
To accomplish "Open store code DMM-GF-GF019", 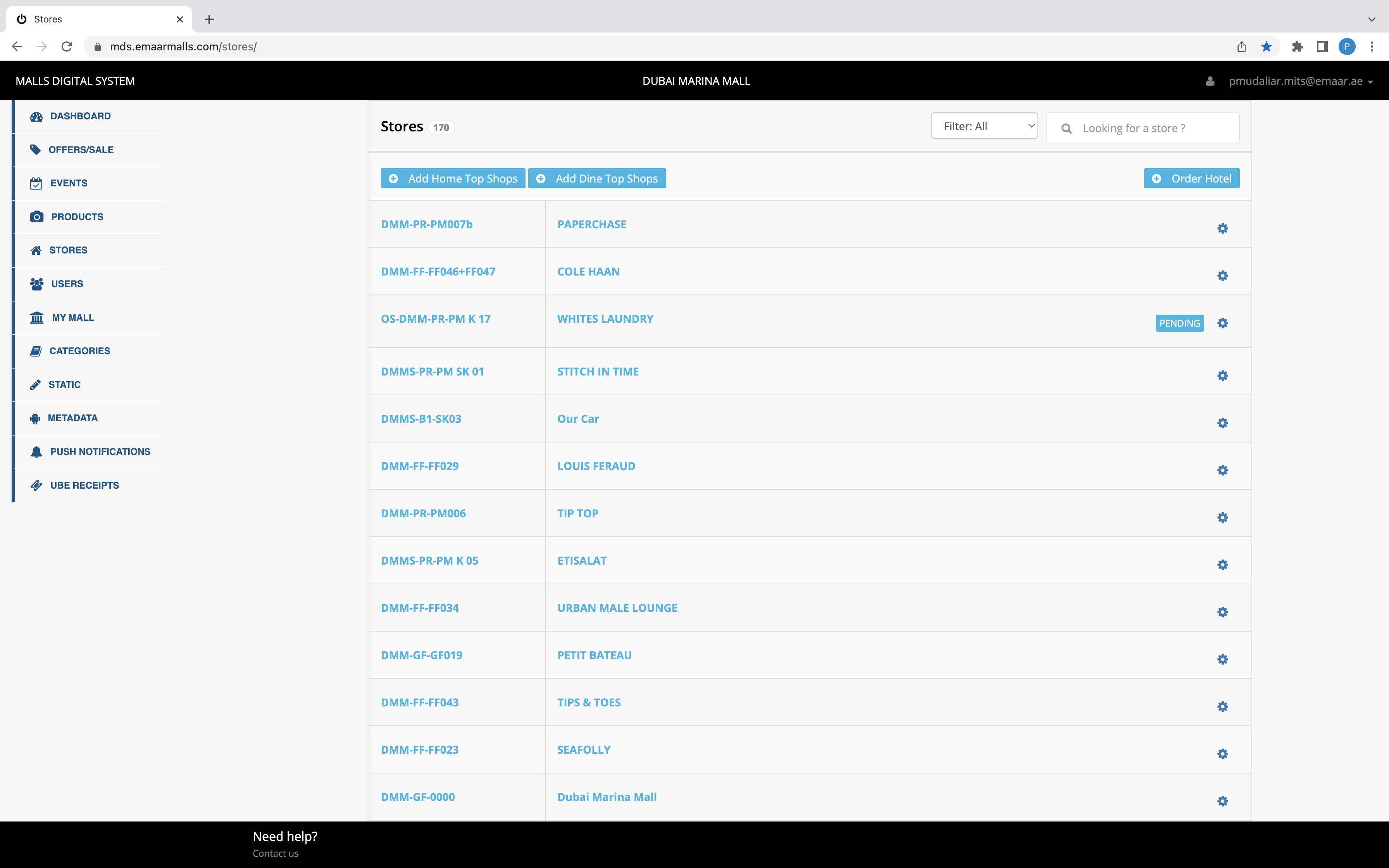I will pyautogui.click(x=422, y=655).
